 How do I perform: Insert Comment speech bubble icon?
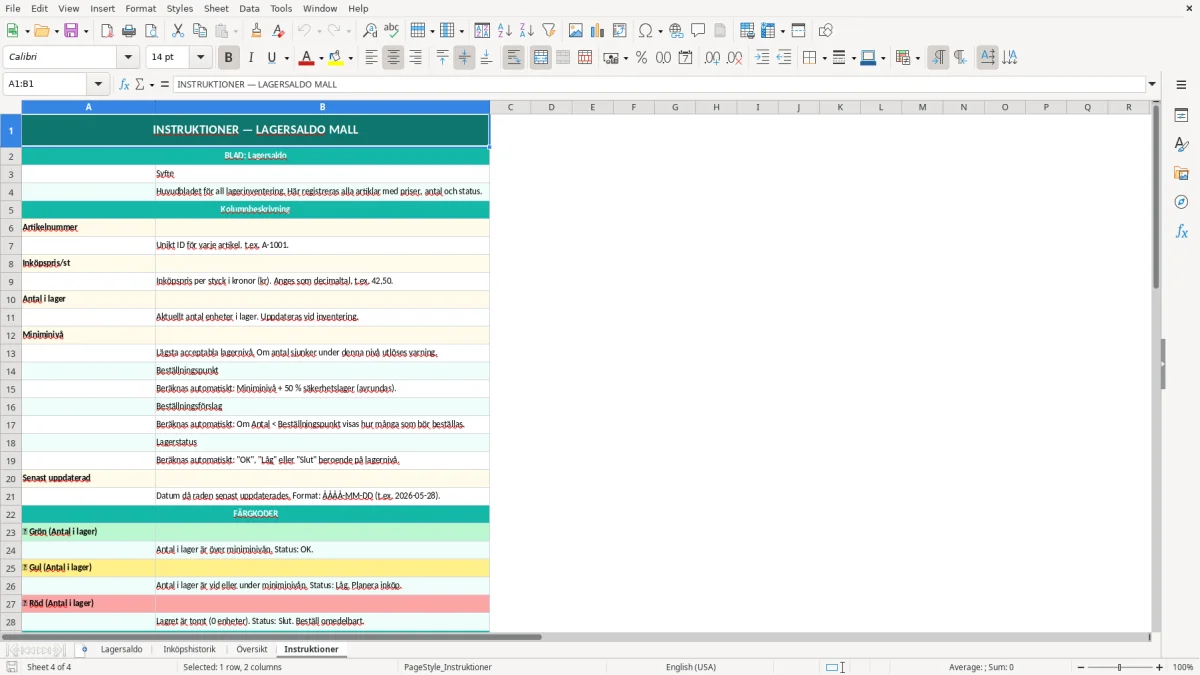pyautogui.click(x=698, y=31)
